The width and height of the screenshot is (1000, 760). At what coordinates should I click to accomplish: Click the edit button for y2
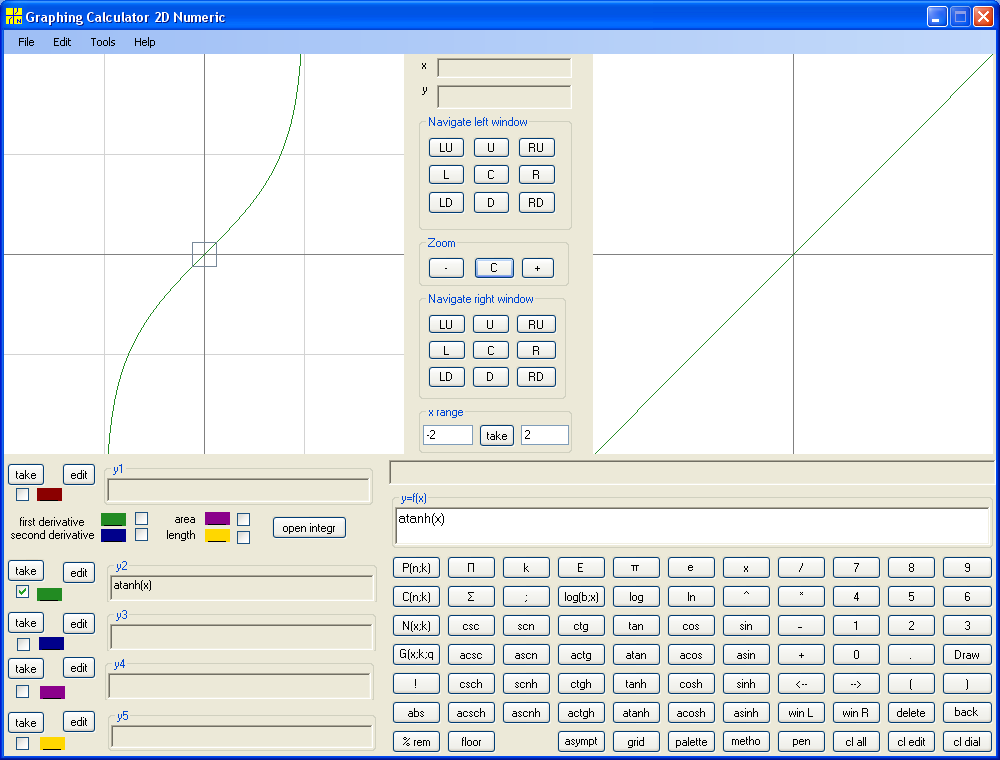(79, 573)
